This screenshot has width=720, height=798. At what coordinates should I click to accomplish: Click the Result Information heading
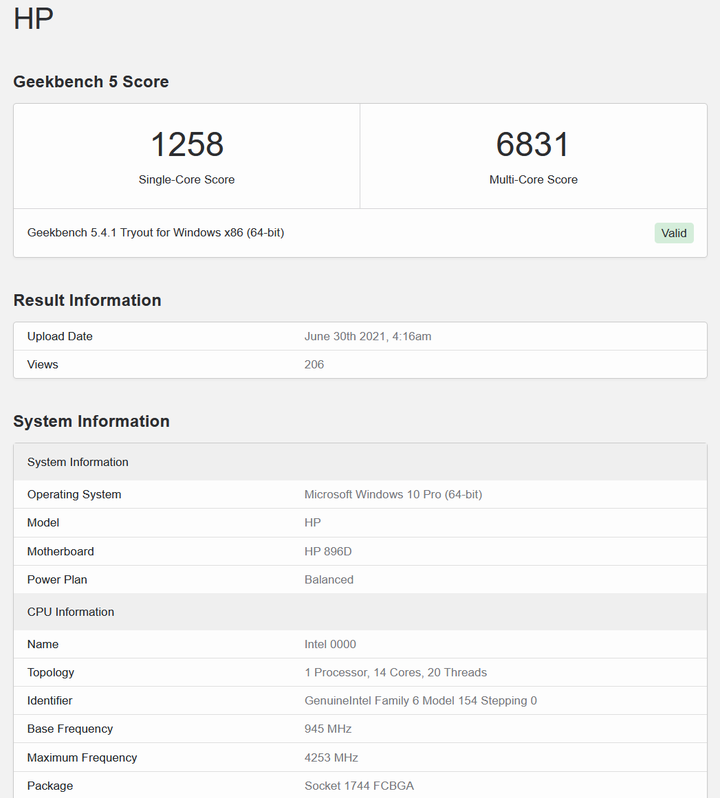87,300
